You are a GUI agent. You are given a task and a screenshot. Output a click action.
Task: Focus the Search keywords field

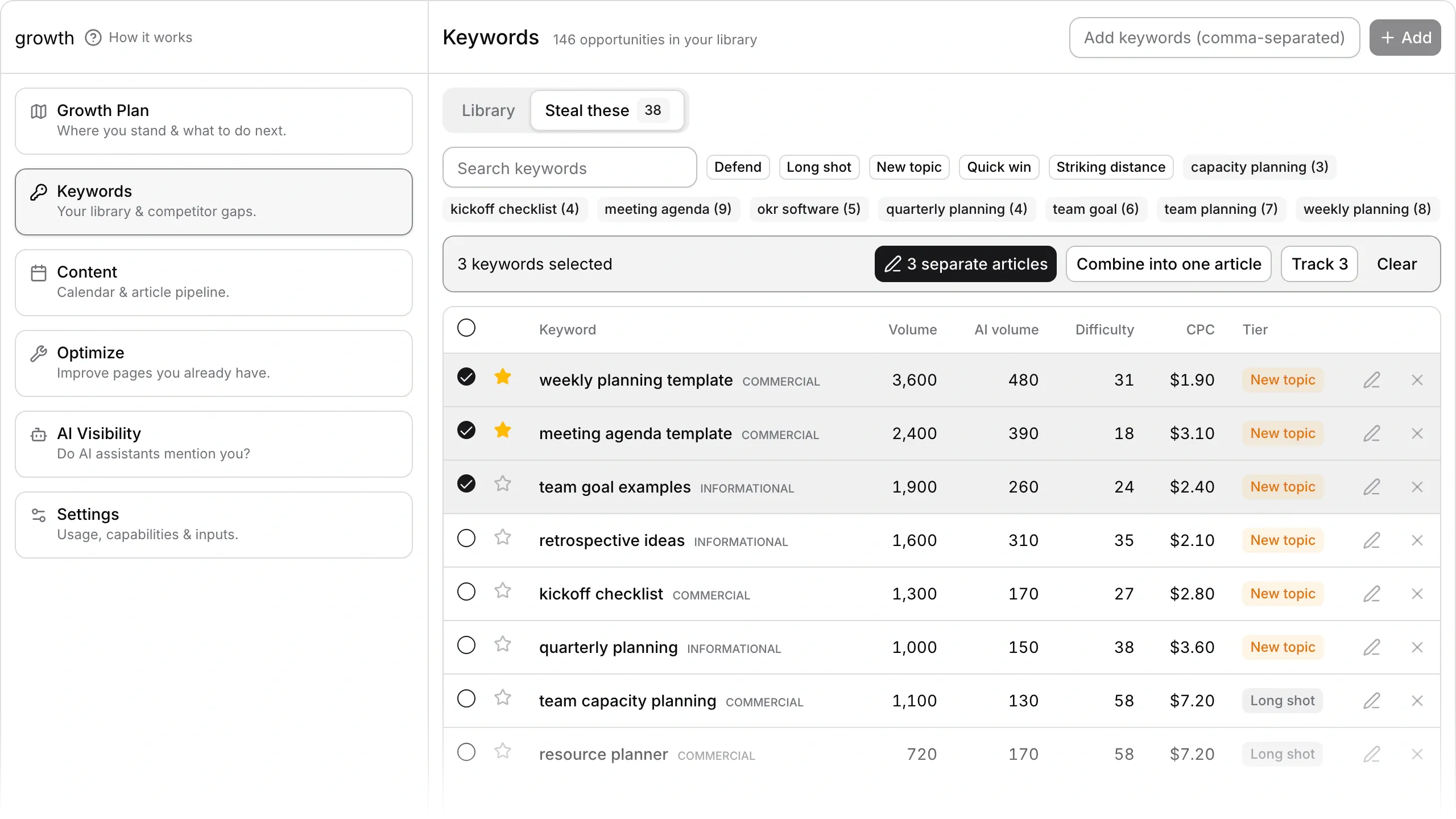click(570, 168)
